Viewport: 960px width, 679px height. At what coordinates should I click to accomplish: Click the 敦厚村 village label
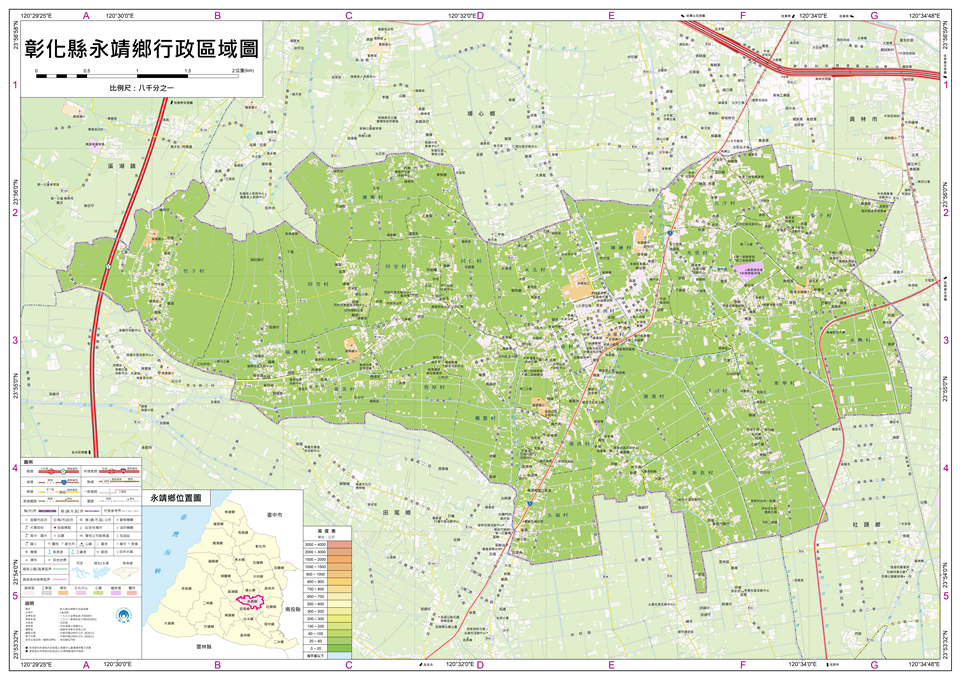click(x=434, y=387)
